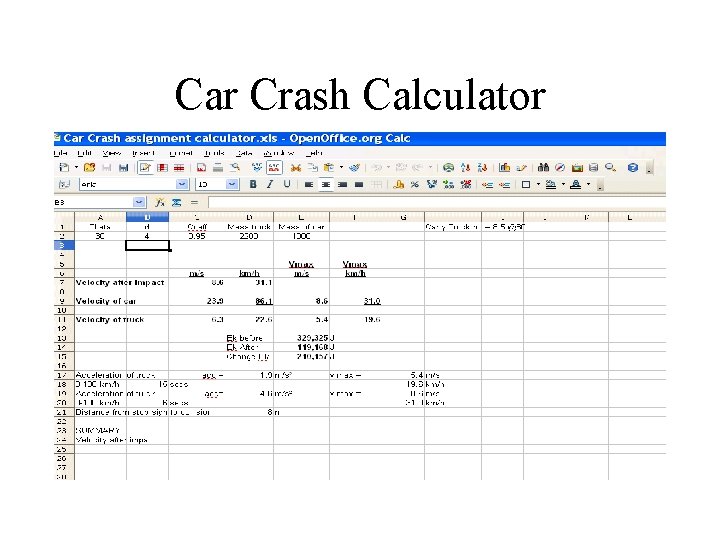Open the Borders dropdown arrow
720x540 pixels.
click(538, 185)
